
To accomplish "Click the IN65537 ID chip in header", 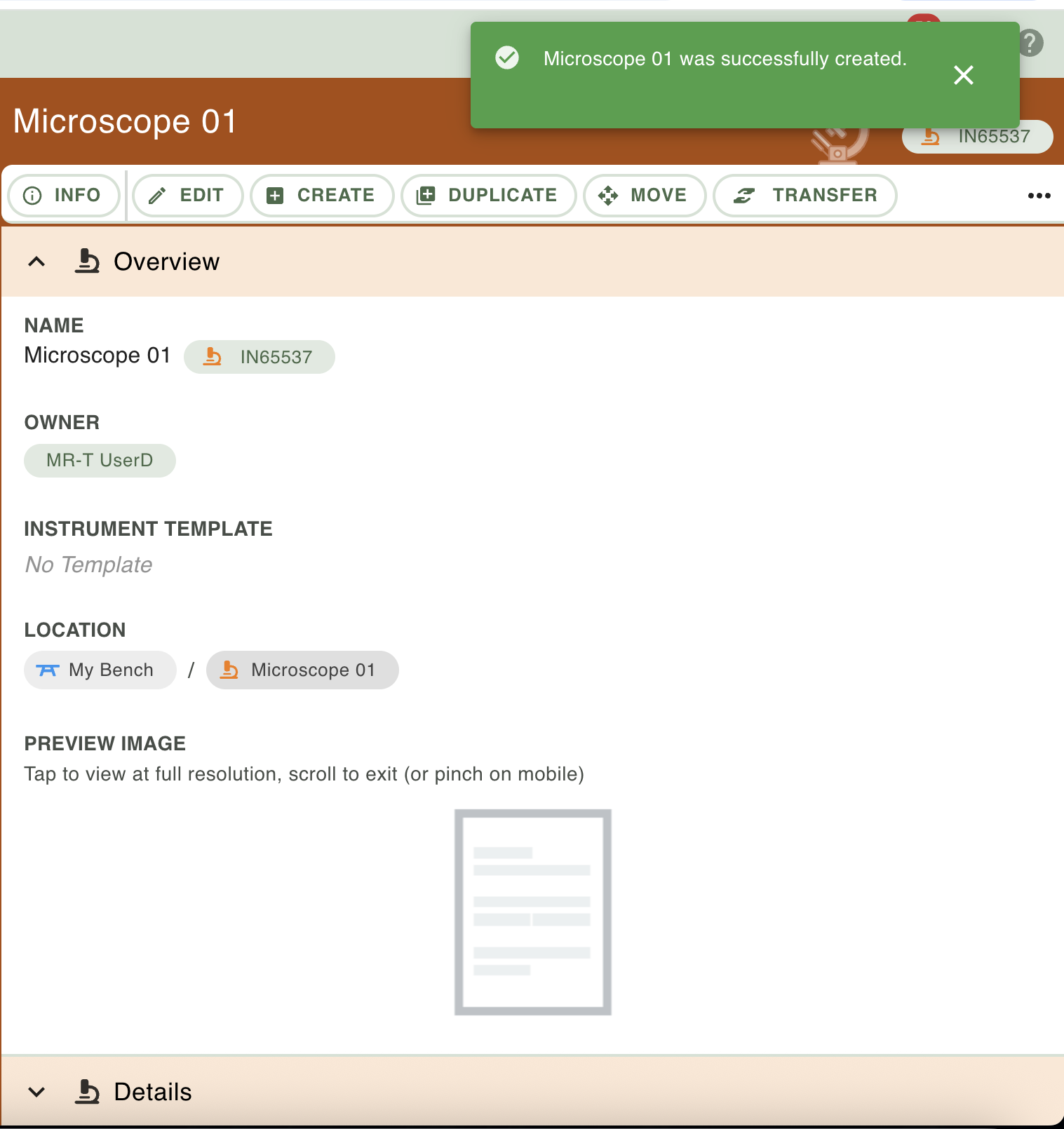I will [978, 137].
